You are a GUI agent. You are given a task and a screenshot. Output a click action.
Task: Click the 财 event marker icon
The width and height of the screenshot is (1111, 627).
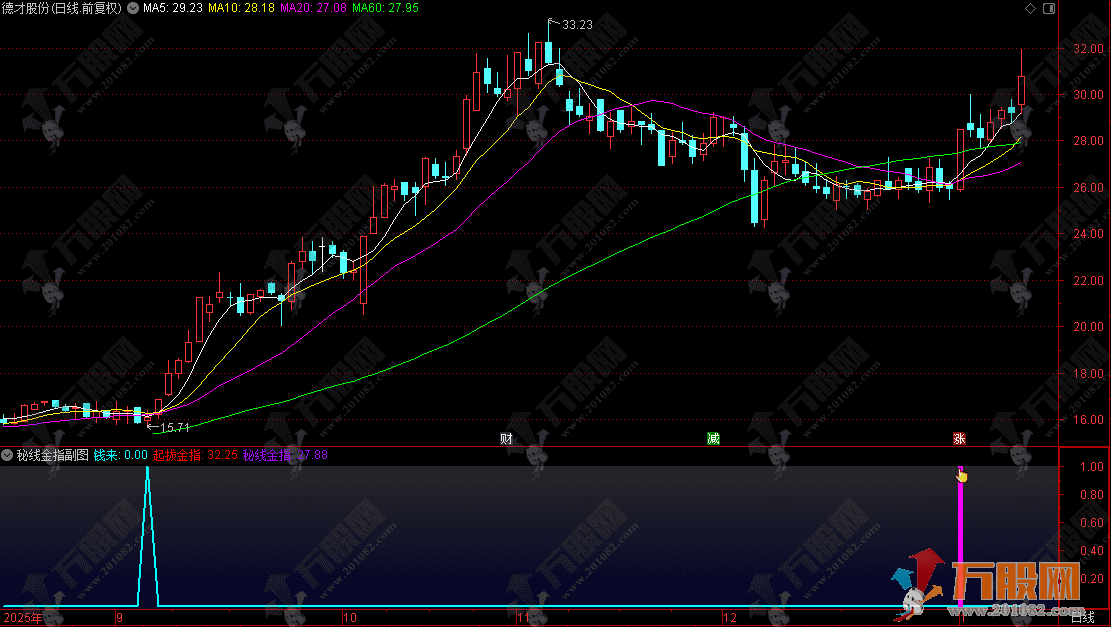[x=507, y=439]
